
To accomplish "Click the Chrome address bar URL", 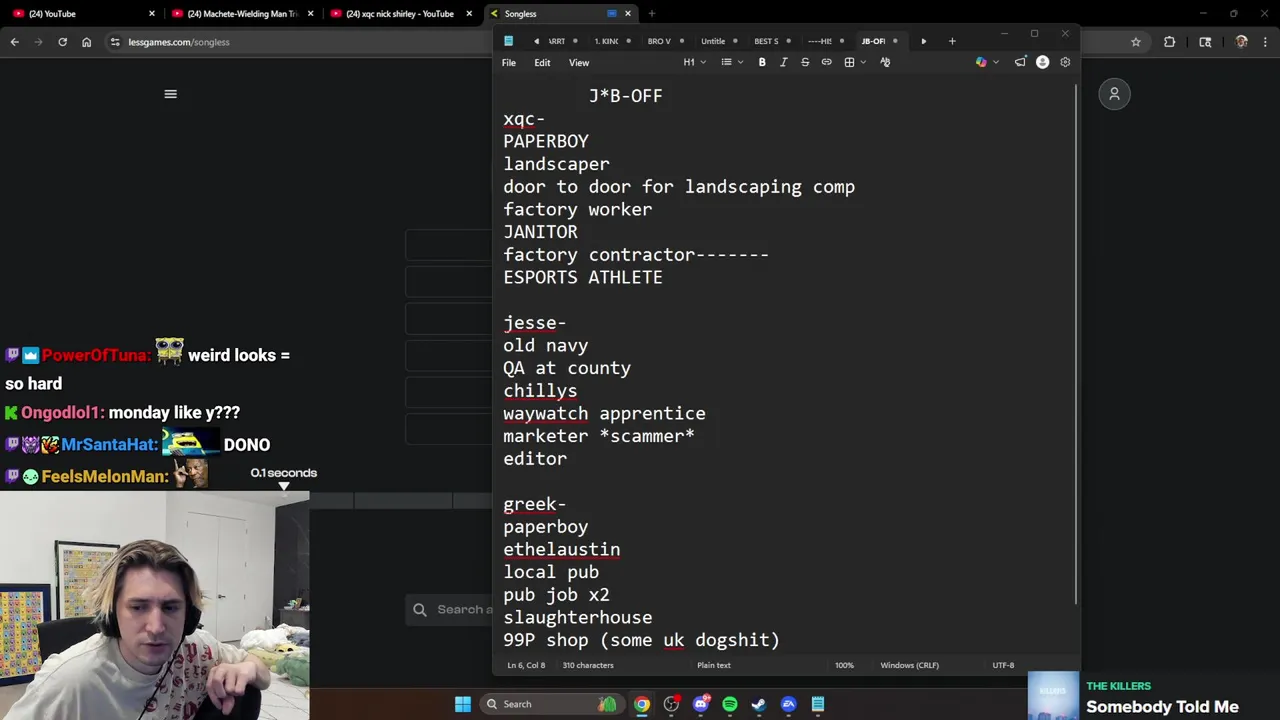I will coord(179,42).
